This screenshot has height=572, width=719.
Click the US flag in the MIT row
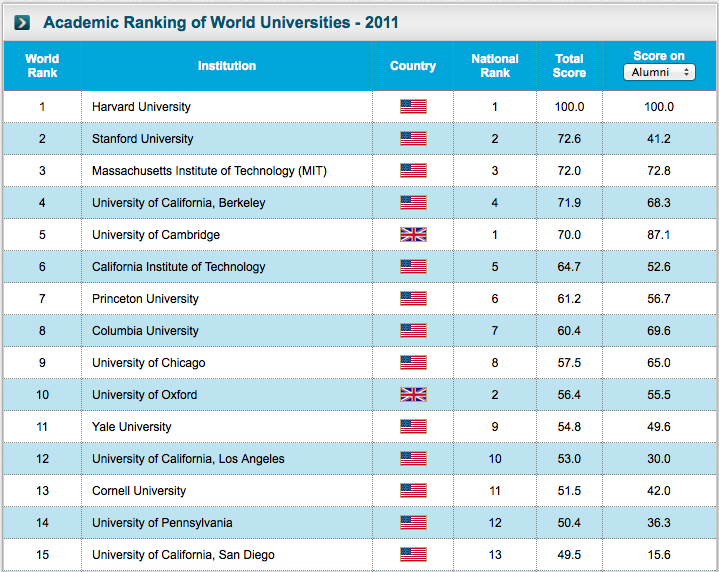413,171
